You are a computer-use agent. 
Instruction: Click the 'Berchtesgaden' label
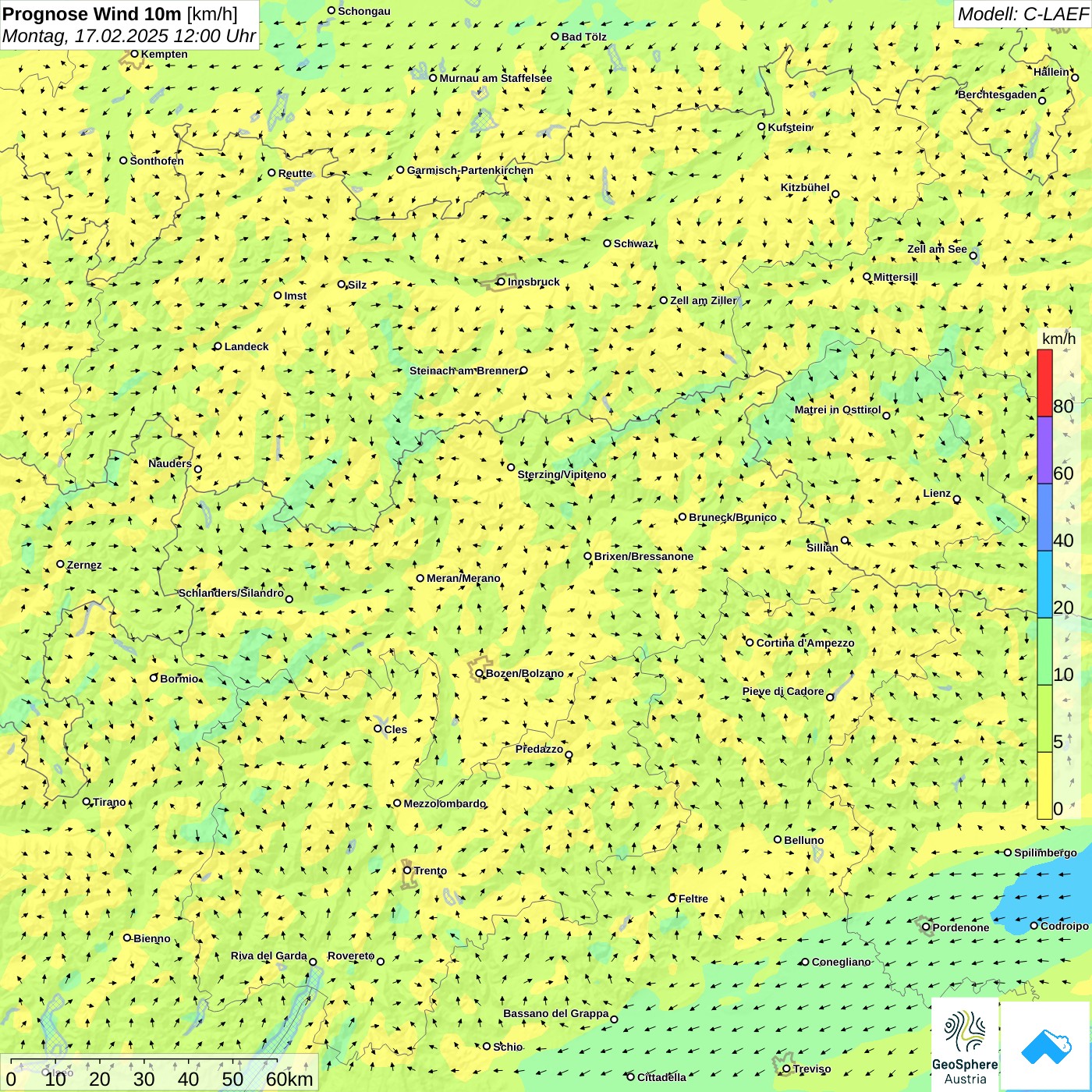coord(998,94)
